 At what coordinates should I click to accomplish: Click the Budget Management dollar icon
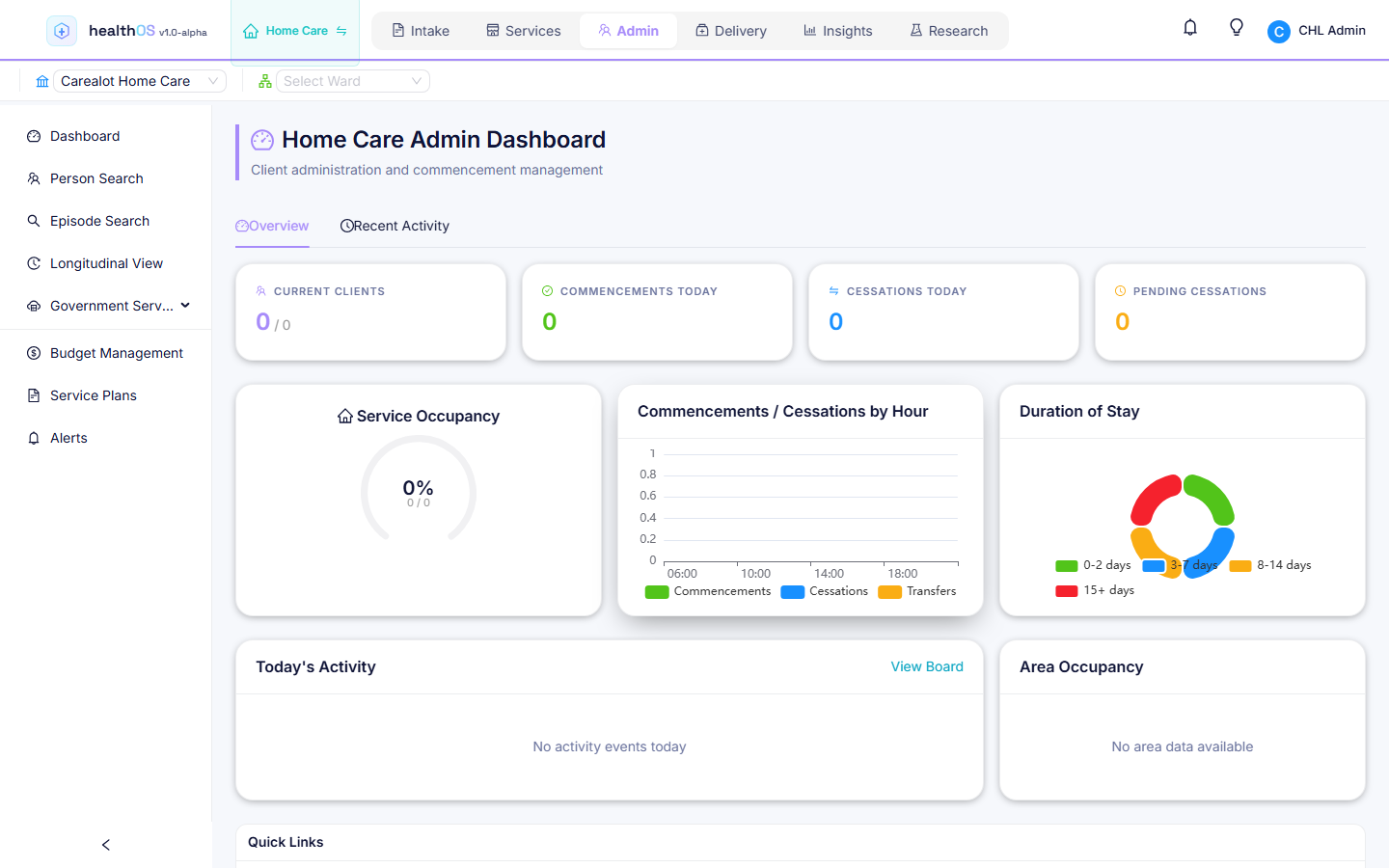click(x=34, y=353)
